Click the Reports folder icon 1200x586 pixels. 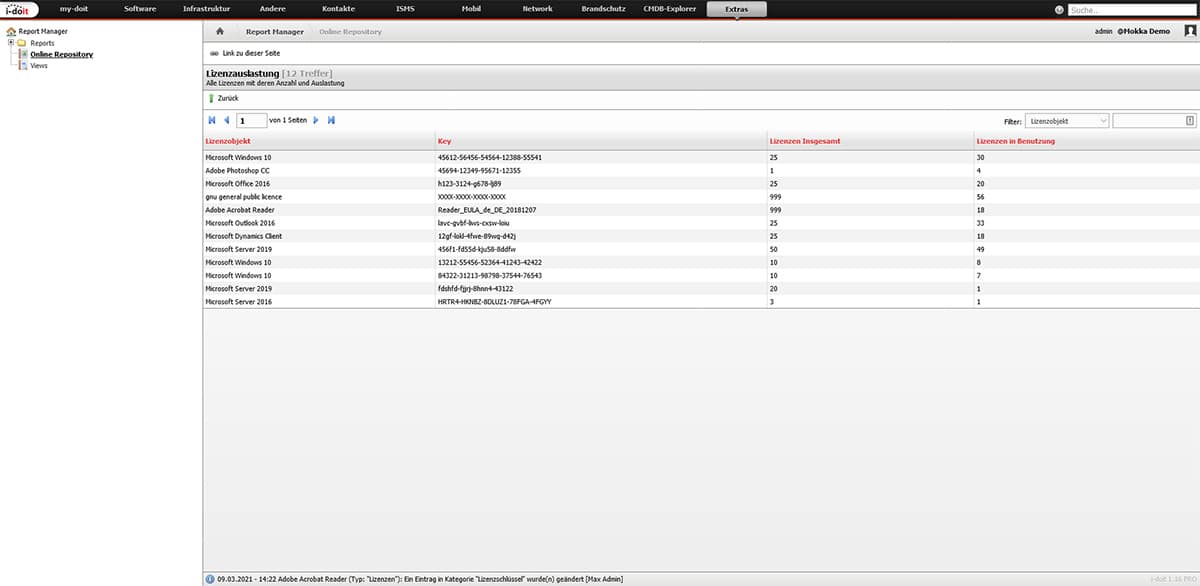[22, 43]
